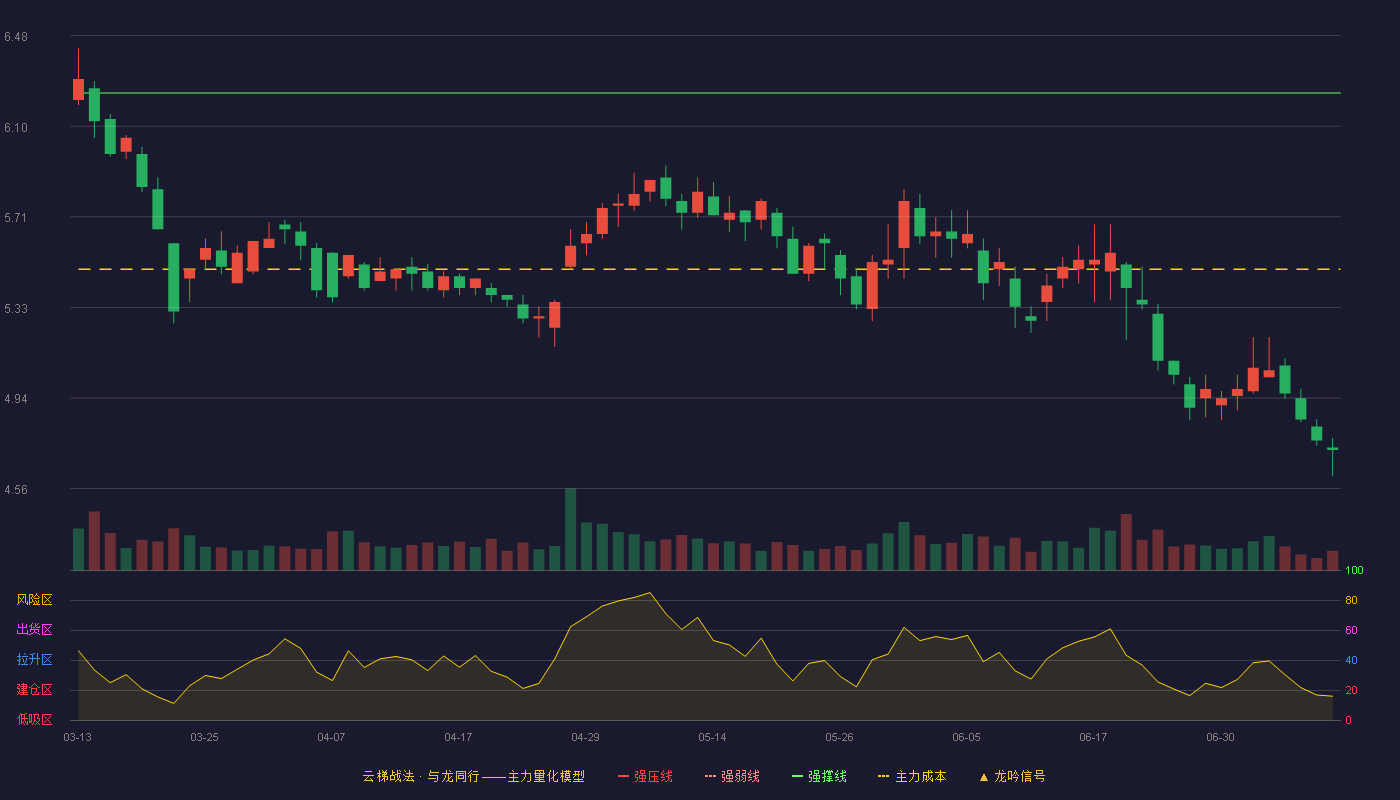The height and width of the screenshot is (800, 1400).
Task: Click the 03-25 date label
Action: pos(204,737)
